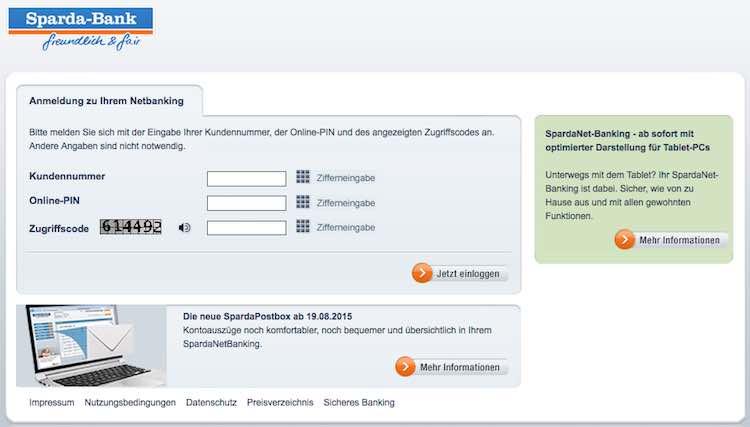
Task: Open the Sicheres Banking footer link
Action: click(359, 403)
